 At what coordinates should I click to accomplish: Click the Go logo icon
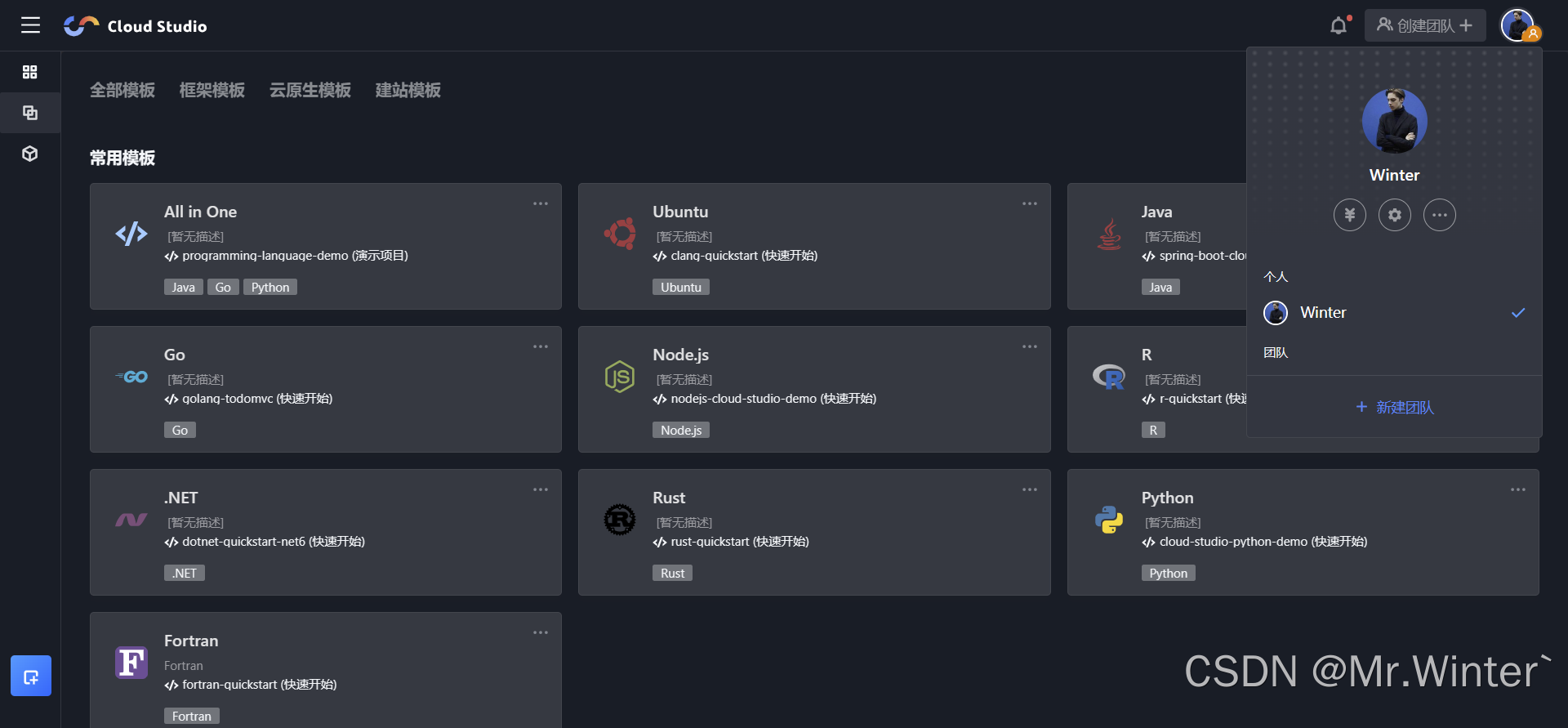[131, 377]
